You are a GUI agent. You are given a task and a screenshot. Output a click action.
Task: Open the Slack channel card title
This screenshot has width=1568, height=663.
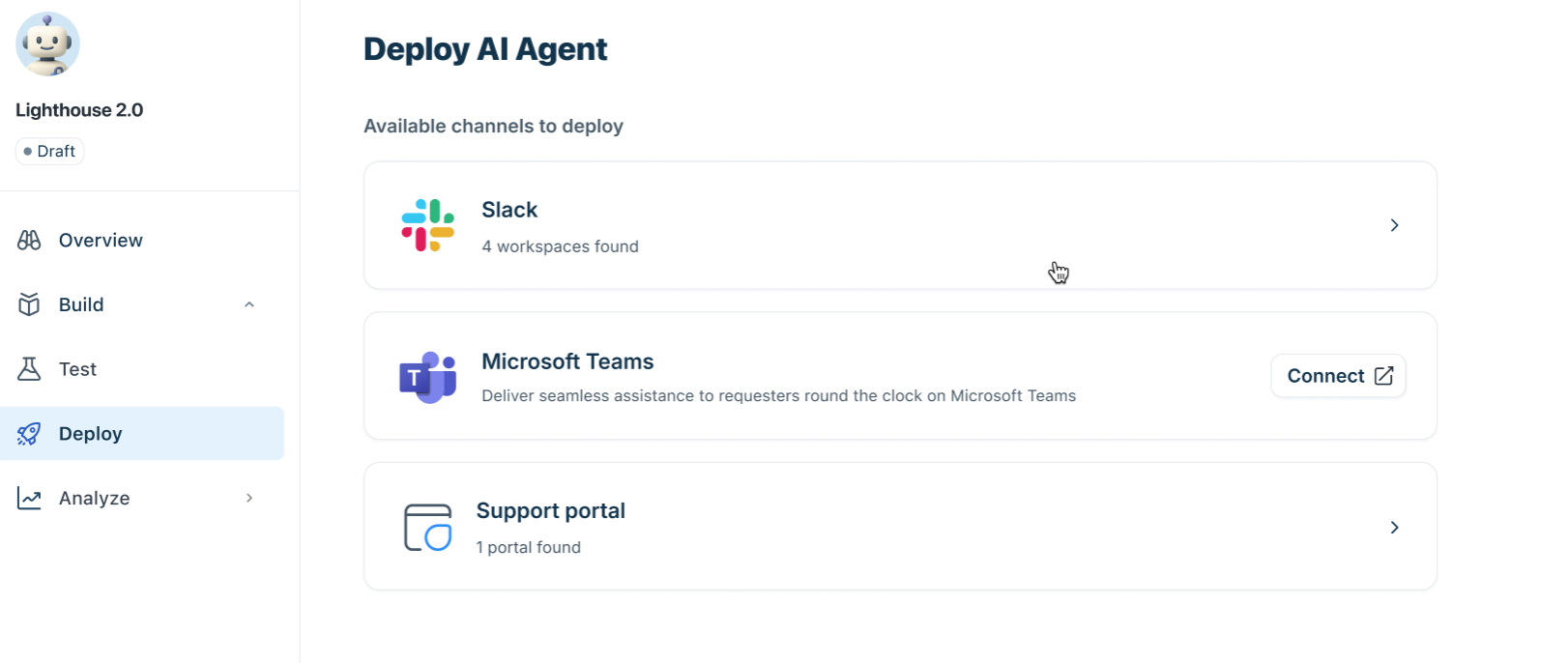[509, 210]
